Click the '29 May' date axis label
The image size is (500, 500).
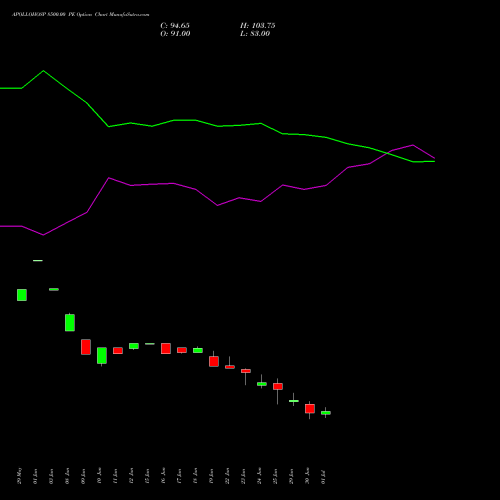point(19,476)
